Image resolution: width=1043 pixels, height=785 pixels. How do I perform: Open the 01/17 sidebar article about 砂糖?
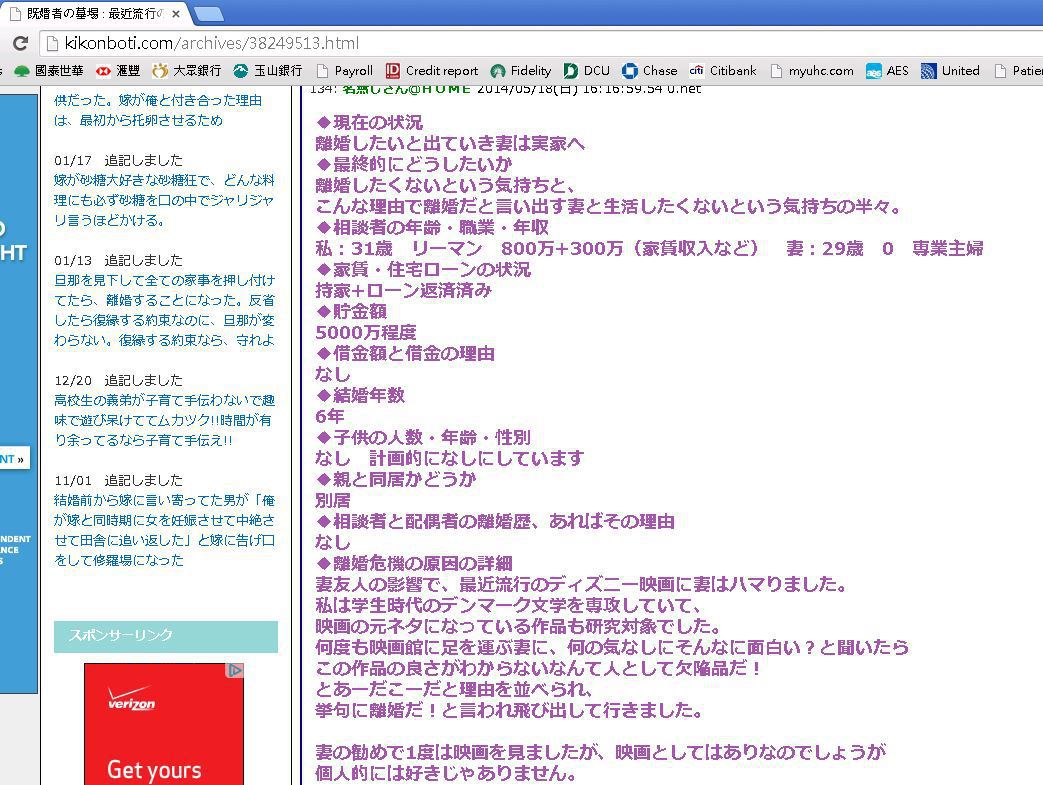point(164,200)
